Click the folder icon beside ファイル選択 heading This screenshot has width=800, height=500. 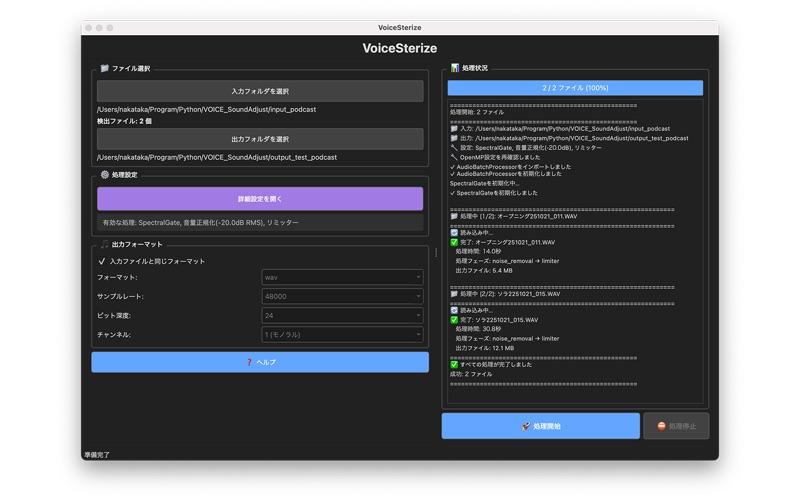coord(105,68)
